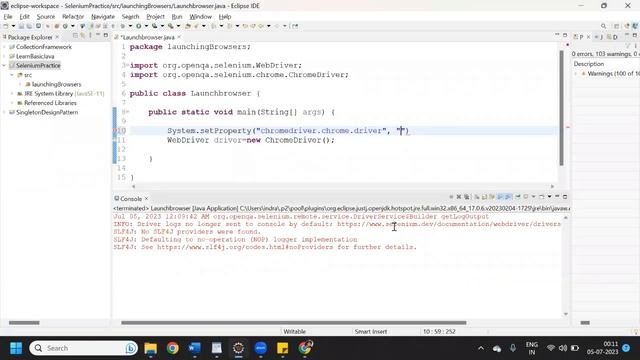
Task: Select the SeleniumPractice project
Action: click(38, 66)
